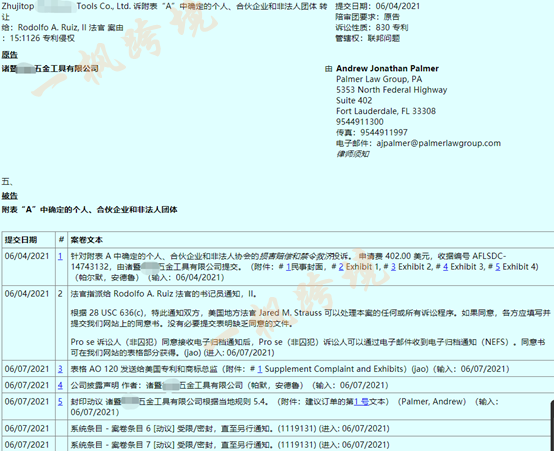Select the # column header

point(61,240)
